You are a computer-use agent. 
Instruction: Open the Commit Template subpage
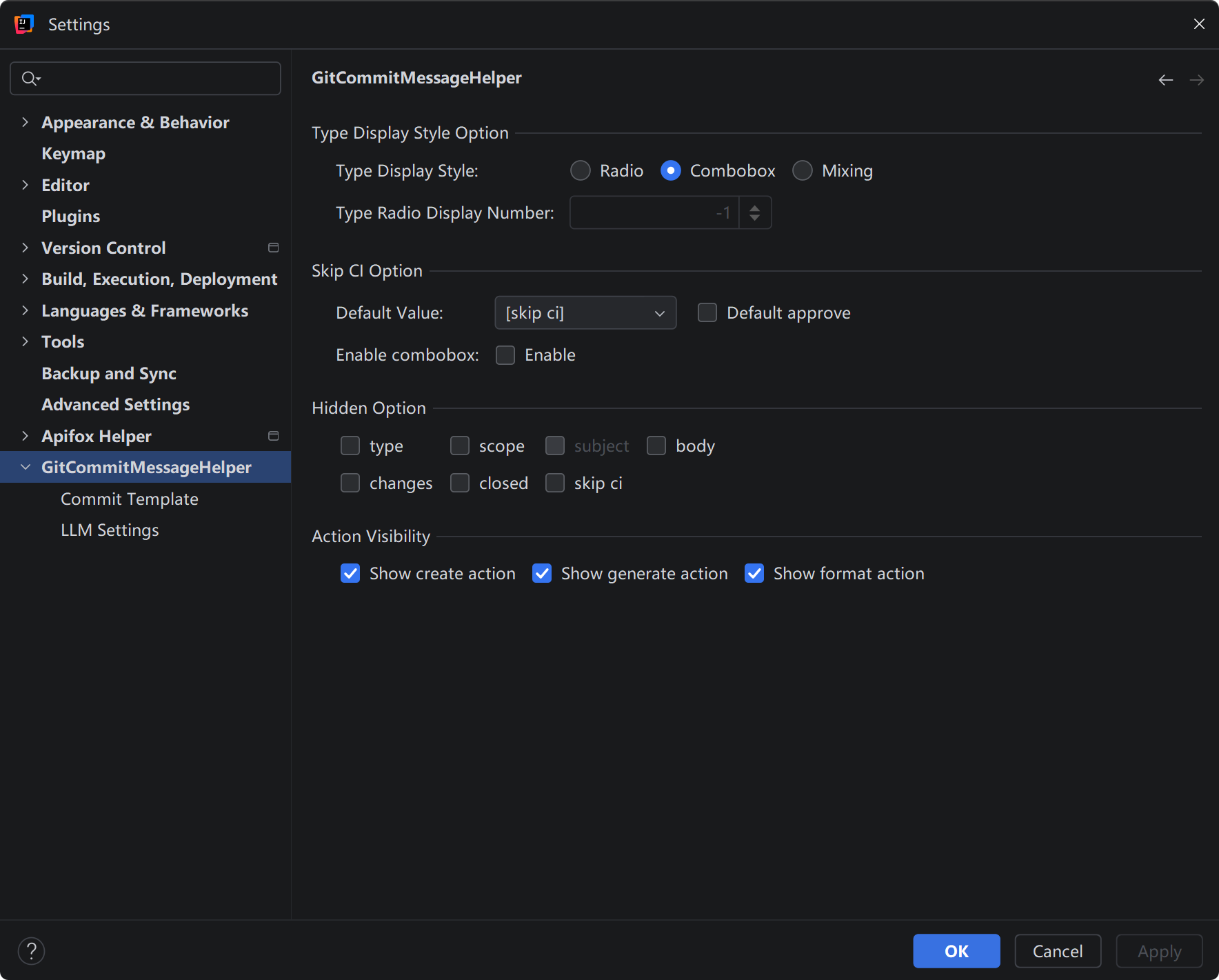coord(130,499)
